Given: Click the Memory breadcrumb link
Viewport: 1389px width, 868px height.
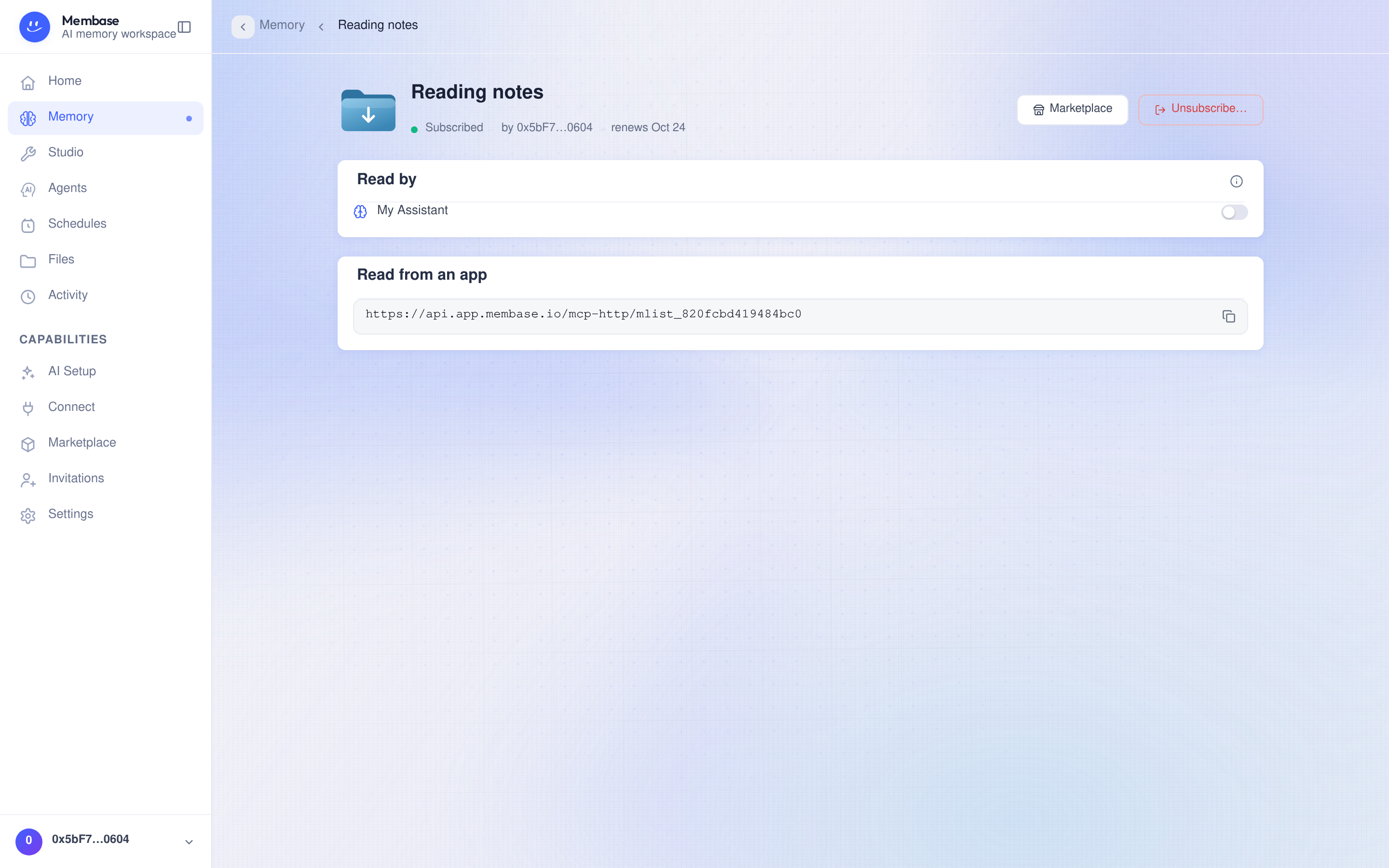Looking at the screenshot, I should pyautogui.click(x=282, y=25).
